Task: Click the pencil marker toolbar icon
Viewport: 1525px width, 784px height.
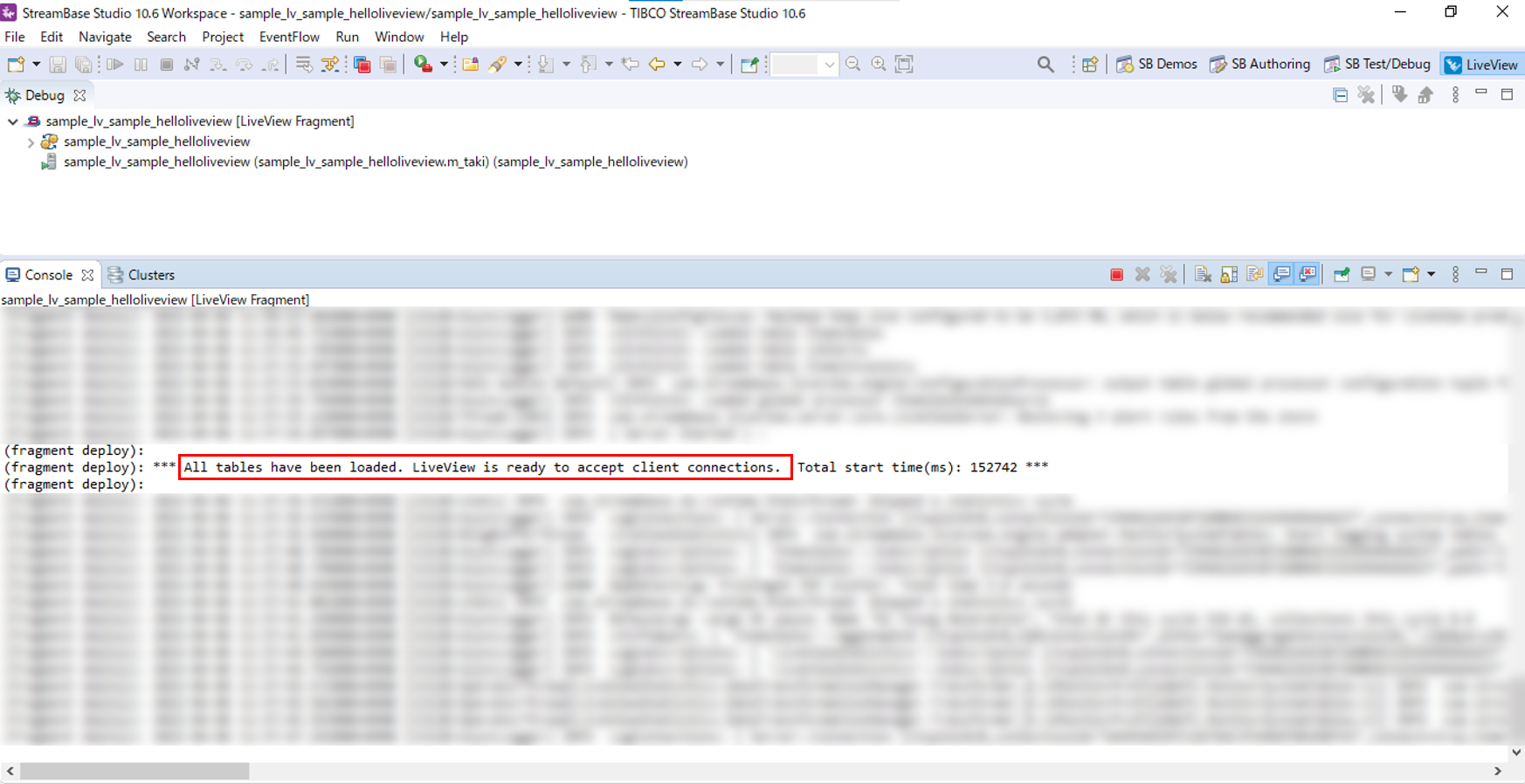Action: coord(498,65)
